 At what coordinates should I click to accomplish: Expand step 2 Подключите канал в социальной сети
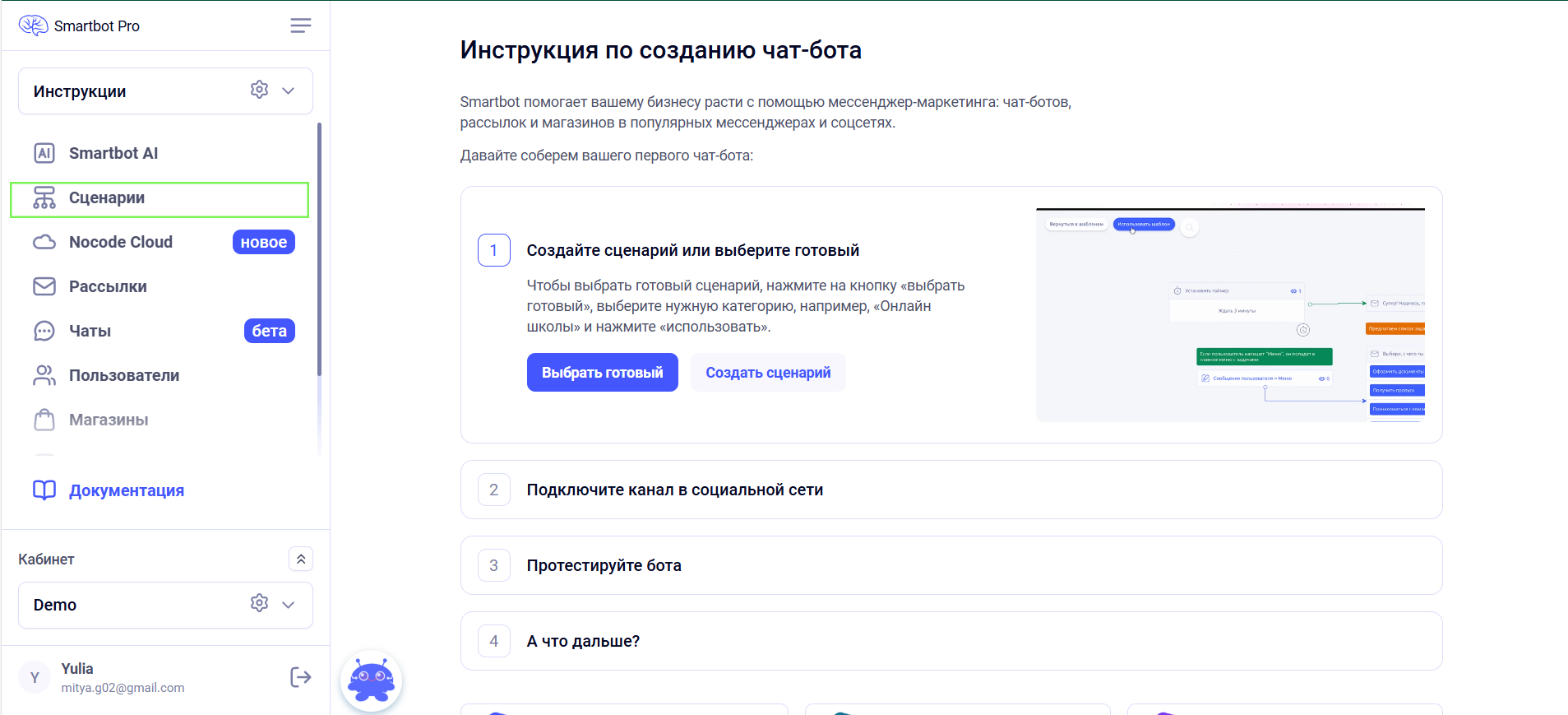click(674, 490)
